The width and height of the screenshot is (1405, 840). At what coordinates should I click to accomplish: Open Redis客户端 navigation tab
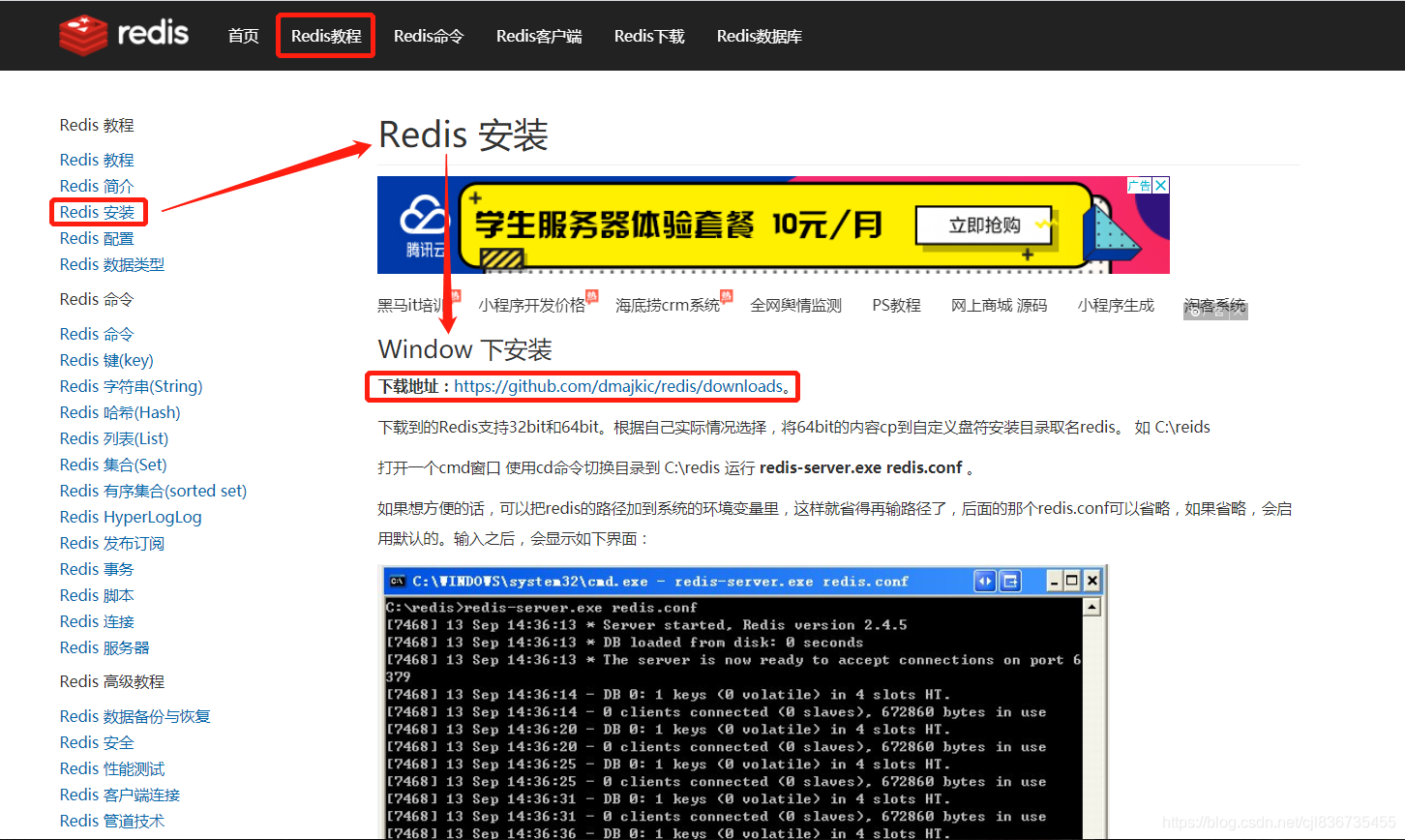pos(539,36)
